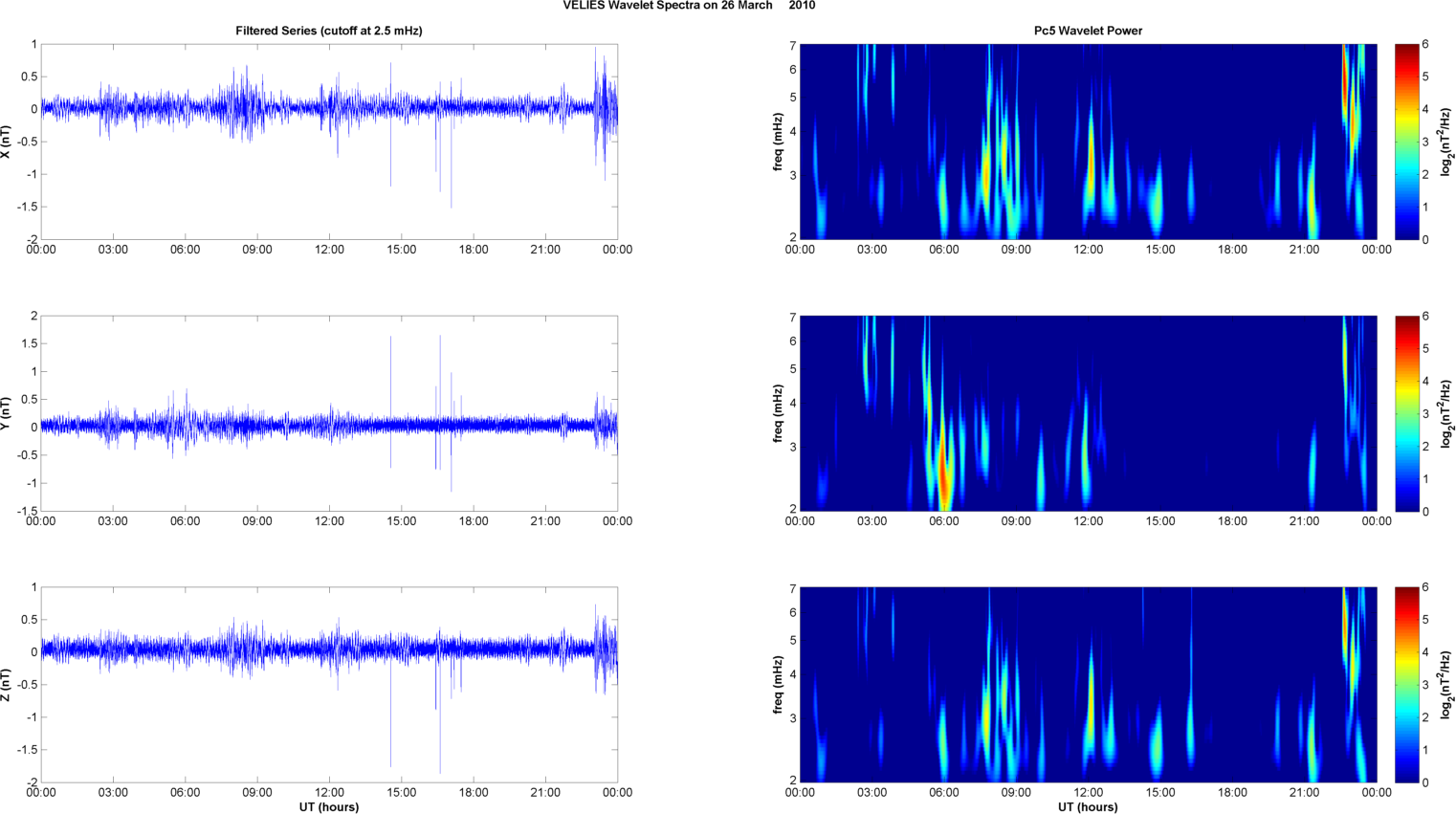Image resolution: width=1456 pixels, height=814 pixels.
Task: Click the 'freq (mHz)' label of the top spectrogram
Action: click(779, 142)
